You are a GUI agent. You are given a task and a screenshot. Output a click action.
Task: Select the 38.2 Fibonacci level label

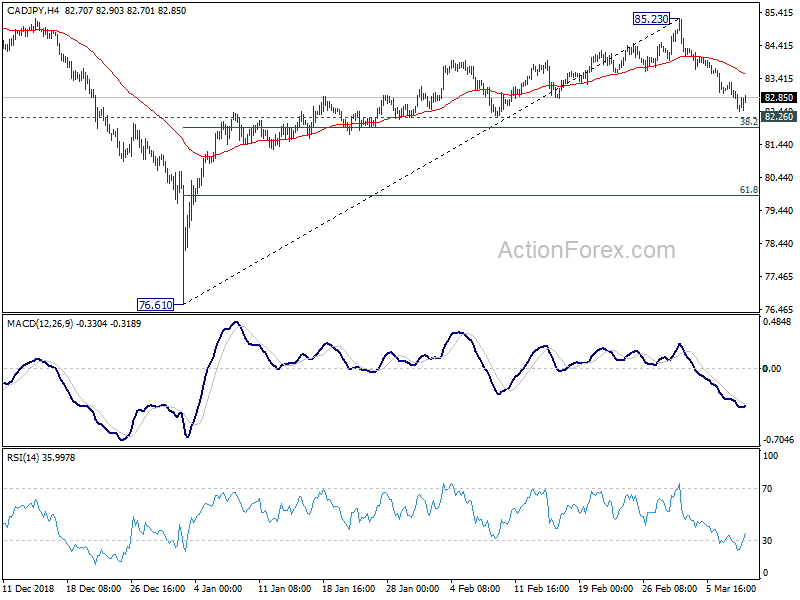pyautogui.click(x=748, y=121)
